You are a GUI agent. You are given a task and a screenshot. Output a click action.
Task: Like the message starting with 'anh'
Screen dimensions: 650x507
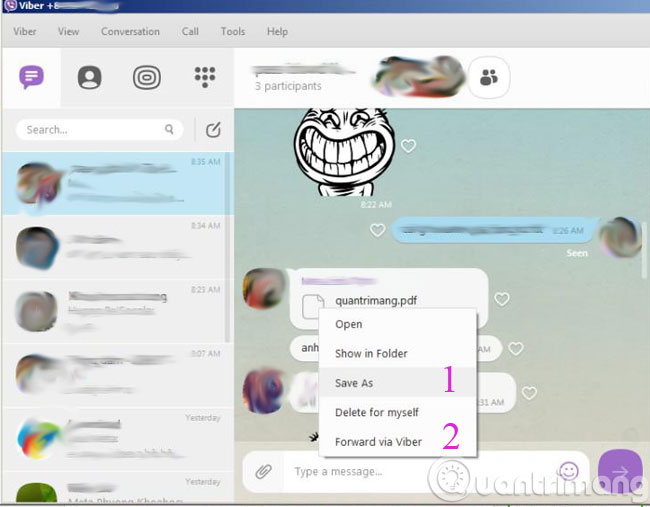point(516,349)
